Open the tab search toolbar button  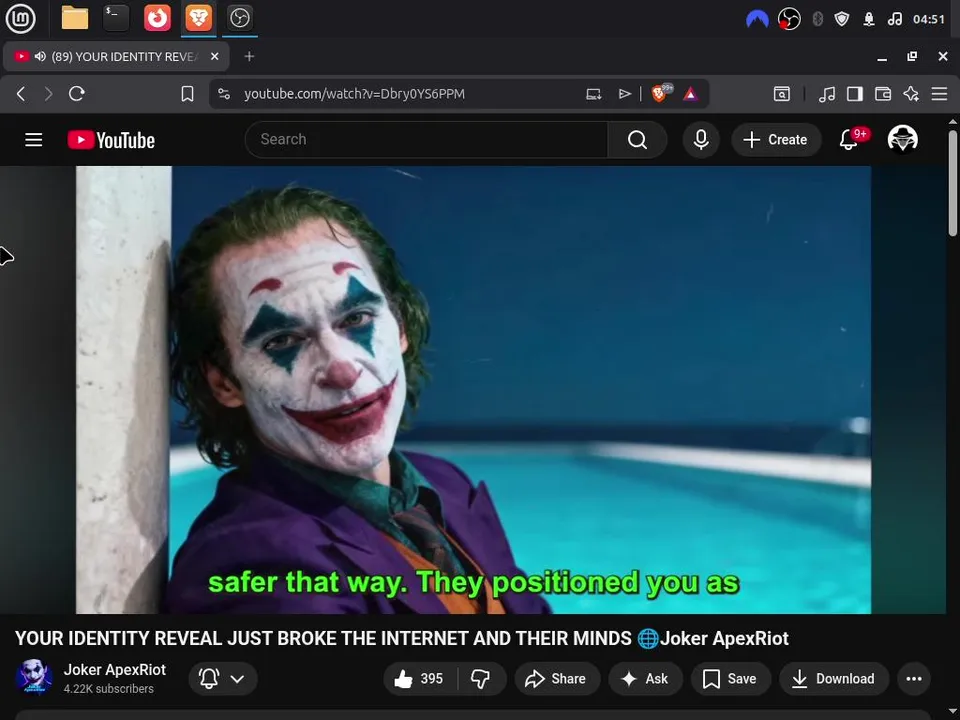(x=781, y=94)
